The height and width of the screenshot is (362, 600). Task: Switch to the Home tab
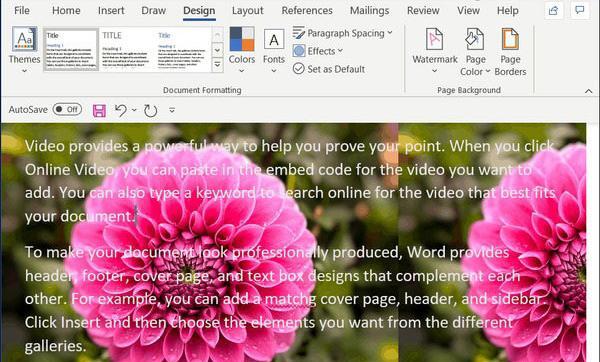(x=66, y=10)
